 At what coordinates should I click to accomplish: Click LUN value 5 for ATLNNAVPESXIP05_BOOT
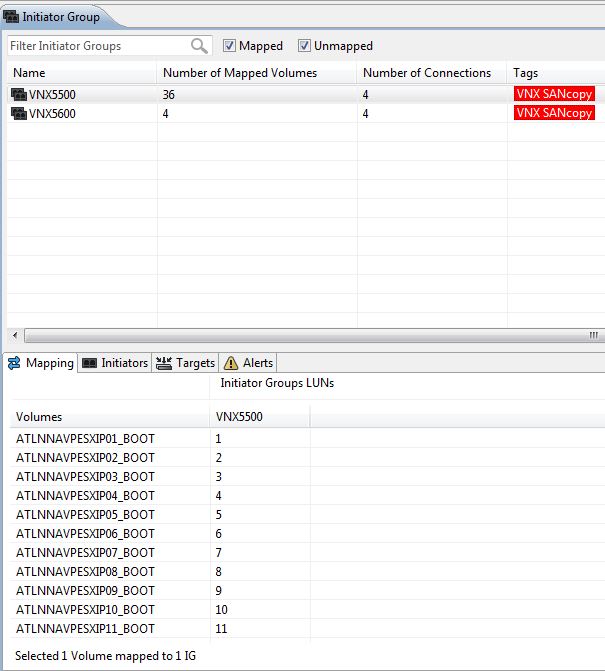tap(218, 515)
